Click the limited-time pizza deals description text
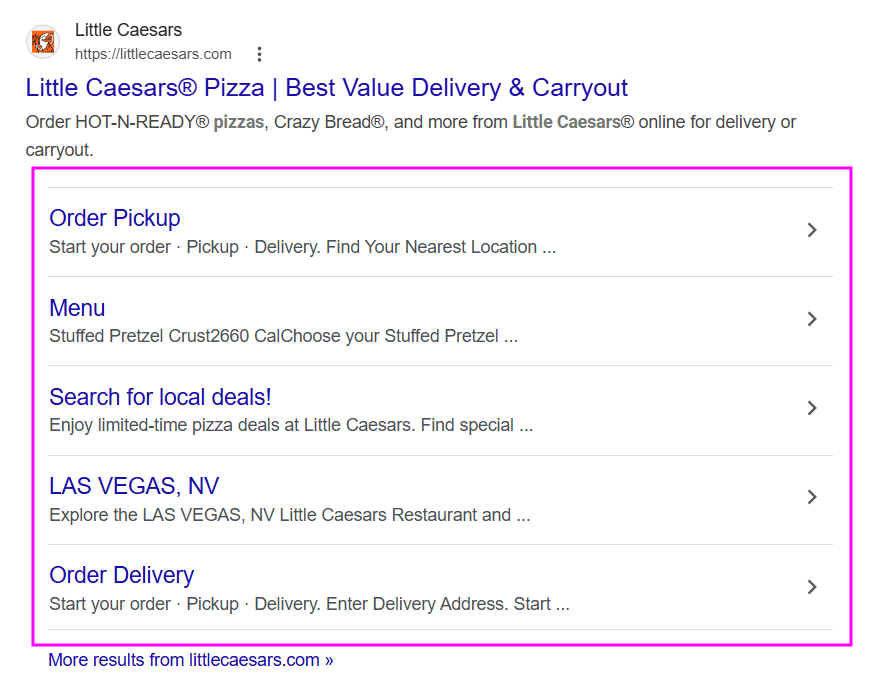The height and width of the screenshot is (696, 879). point(291,425)
